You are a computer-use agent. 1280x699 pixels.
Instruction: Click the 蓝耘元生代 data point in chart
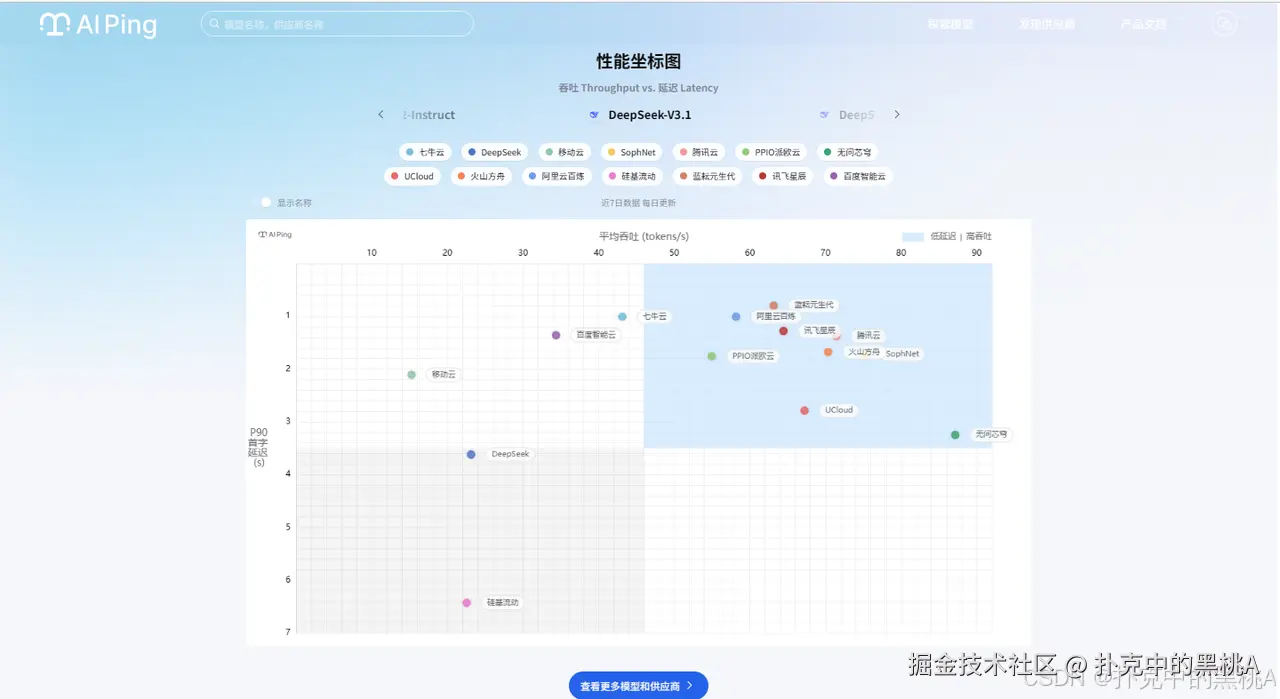click(x=773, y=306)
